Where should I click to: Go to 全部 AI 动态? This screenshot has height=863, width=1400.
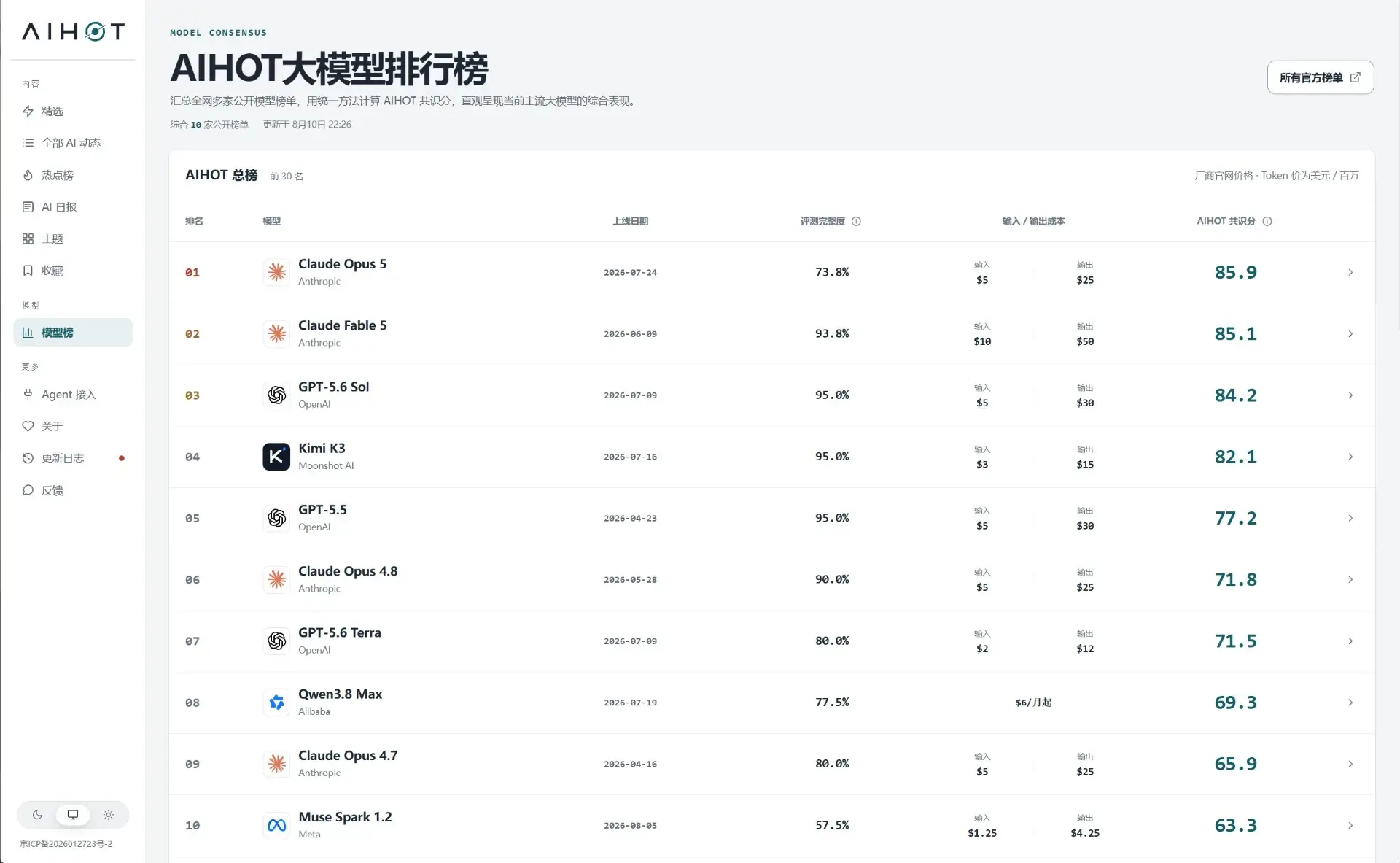[x=73, y=143]
